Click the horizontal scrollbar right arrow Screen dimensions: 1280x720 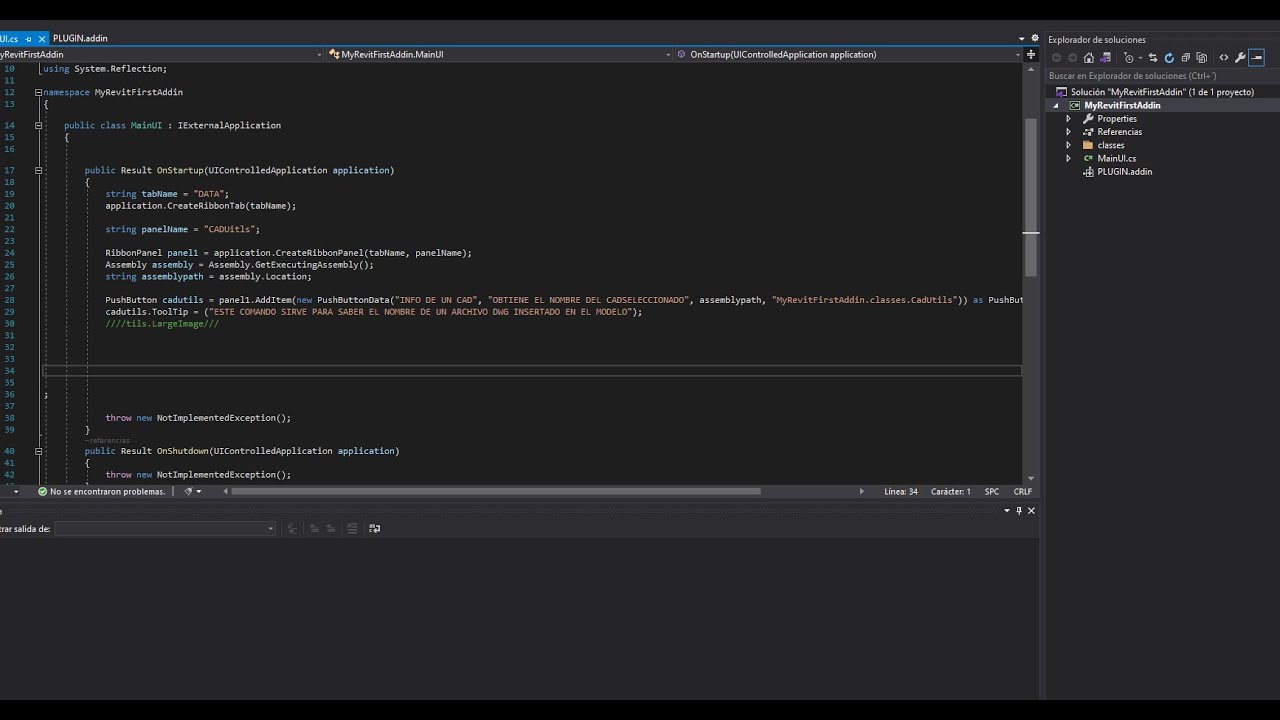pos(862,491)
